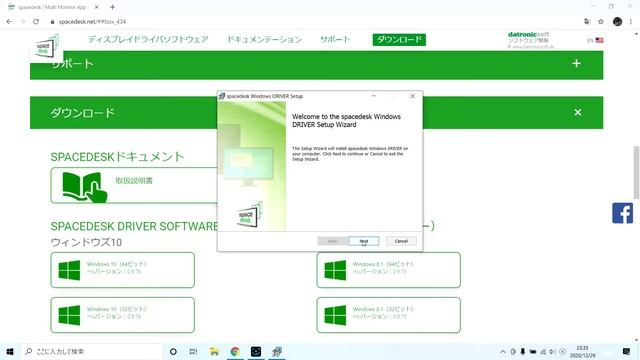Viewport: 640px width, 360px height.
Task: Open File Explorer from taskbar
Action: 214,351
